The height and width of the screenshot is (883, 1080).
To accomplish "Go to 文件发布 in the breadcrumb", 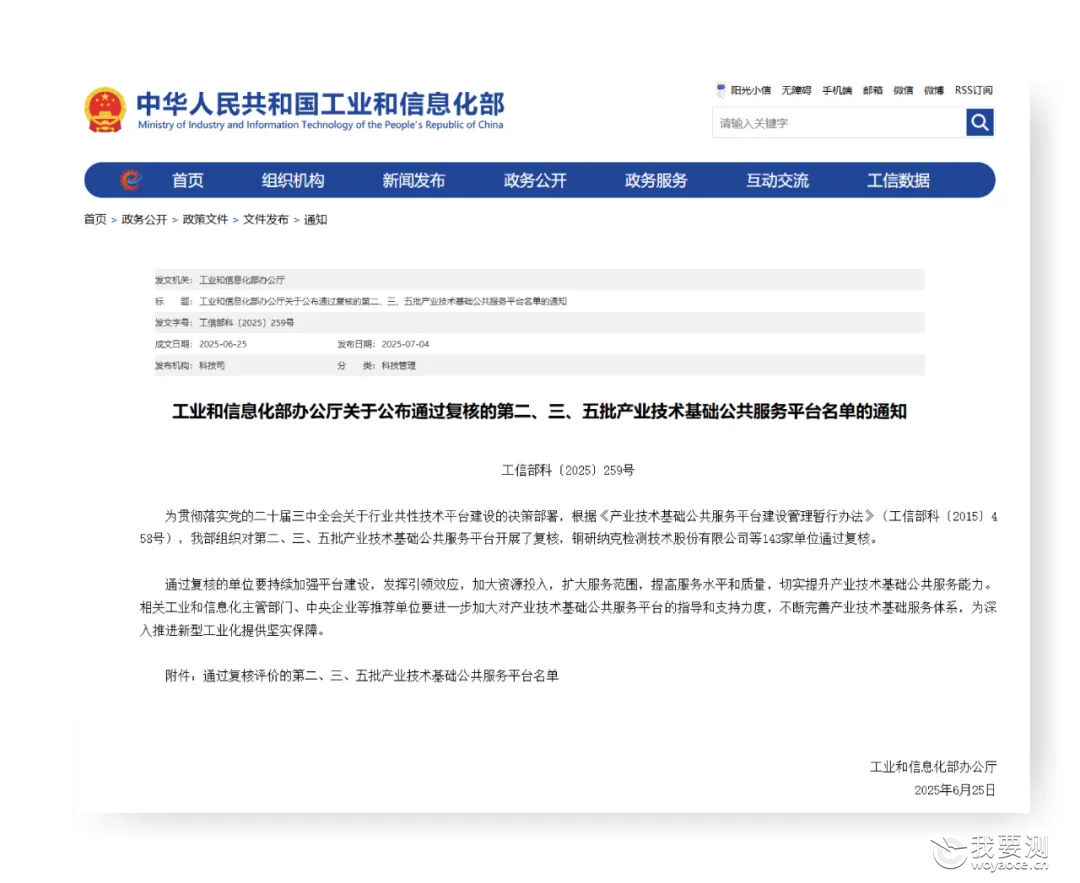I will tap(266, 219).
